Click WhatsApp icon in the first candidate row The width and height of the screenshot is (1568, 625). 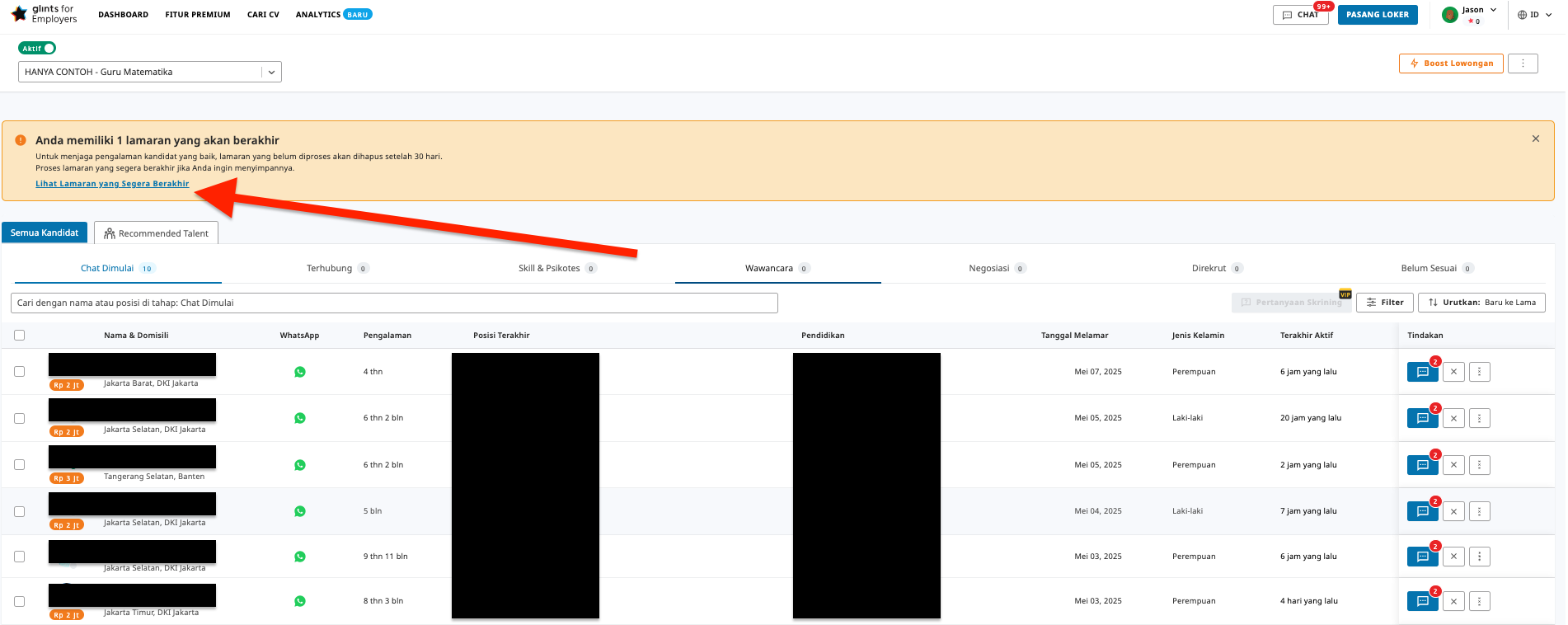[300, 372]
